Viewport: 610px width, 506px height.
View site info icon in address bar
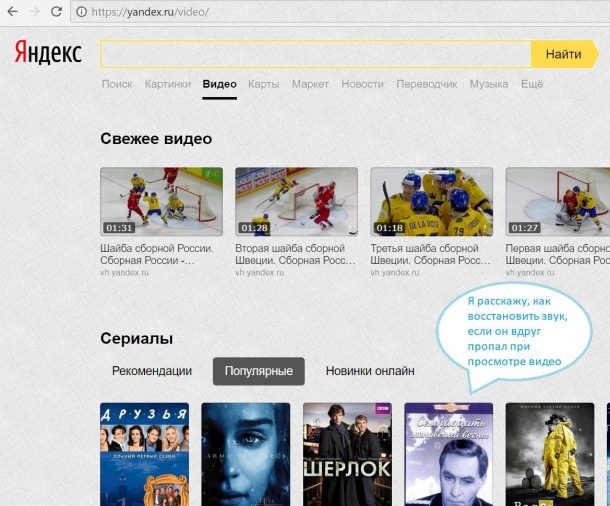click(x=81, y=12)
